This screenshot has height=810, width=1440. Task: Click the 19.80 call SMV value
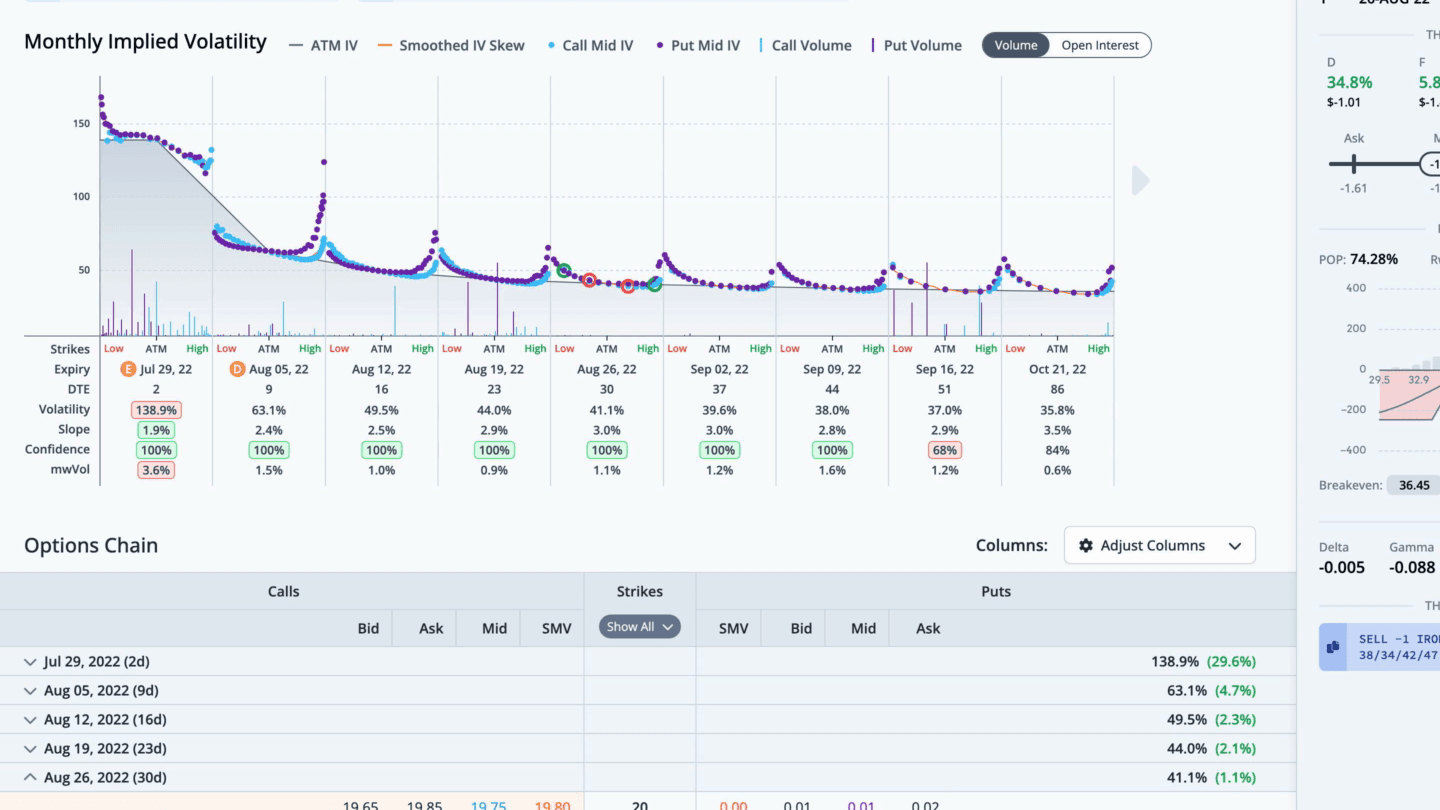click(x=553, y=804)
